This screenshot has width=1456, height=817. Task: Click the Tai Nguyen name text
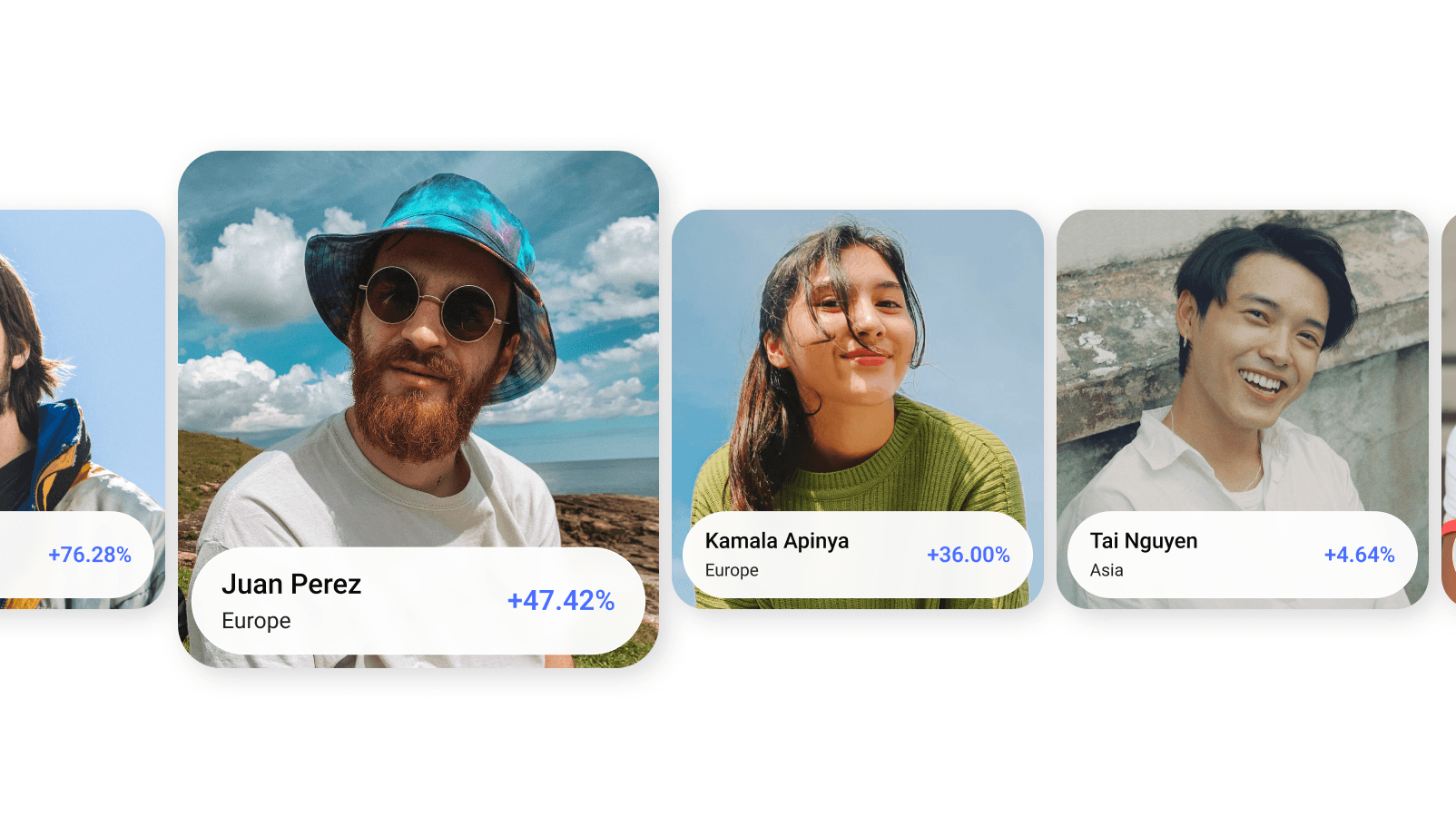pos(1144,541)
